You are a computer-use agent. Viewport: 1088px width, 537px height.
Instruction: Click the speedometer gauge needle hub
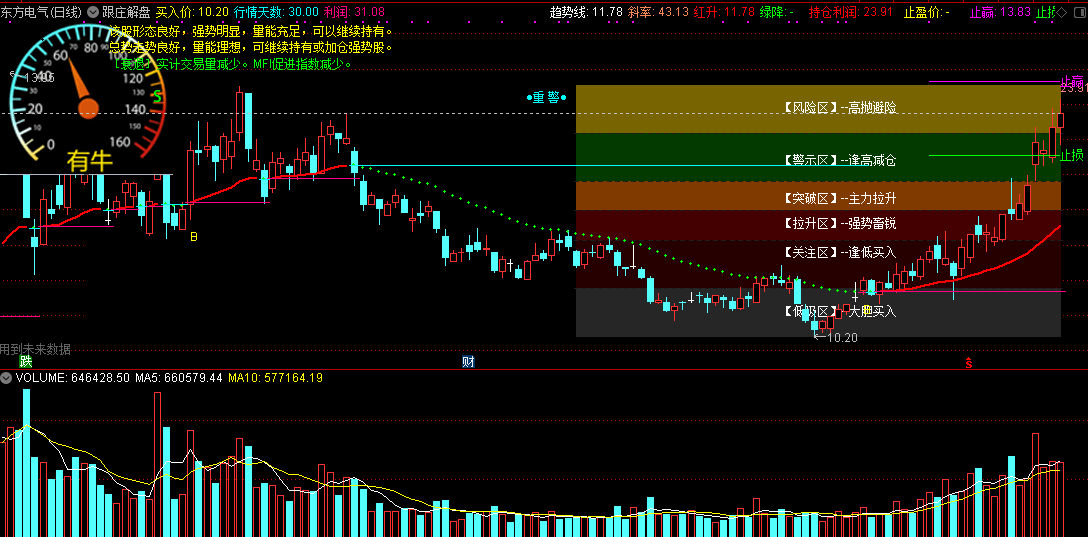[x=88, y=108]
